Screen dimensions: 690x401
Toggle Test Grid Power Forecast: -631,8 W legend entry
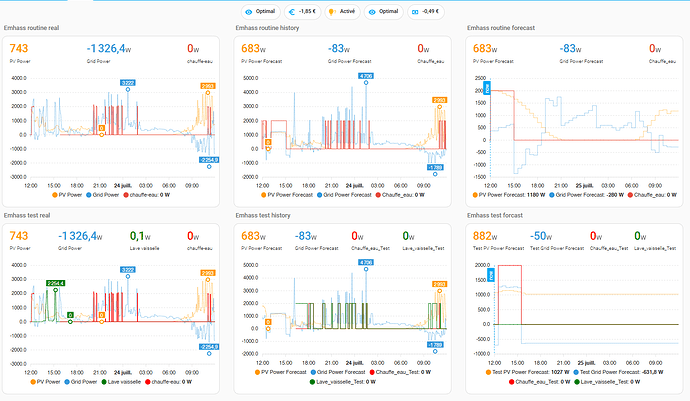(x=618, y=372)
